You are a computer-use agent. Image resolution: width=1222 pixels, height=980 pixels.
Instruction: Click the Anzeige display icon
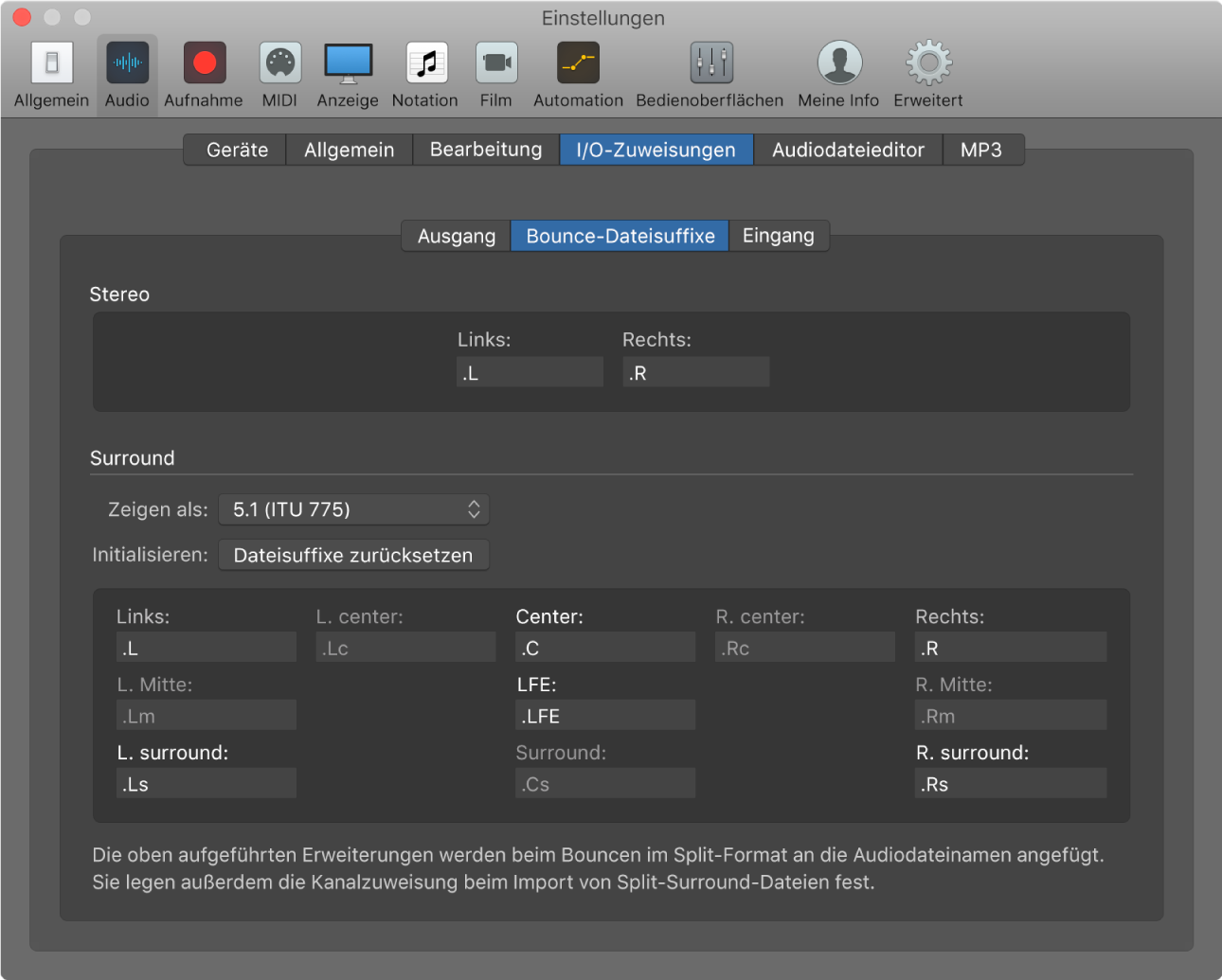(348, 63)
